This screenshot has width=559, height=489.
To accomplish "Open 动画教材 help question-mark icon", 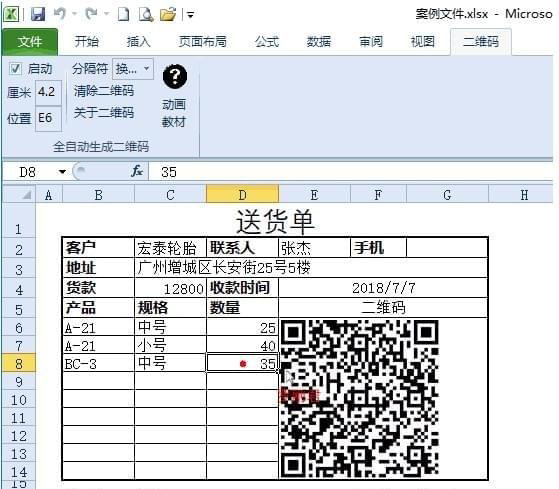I will click(x=175, y=76).
